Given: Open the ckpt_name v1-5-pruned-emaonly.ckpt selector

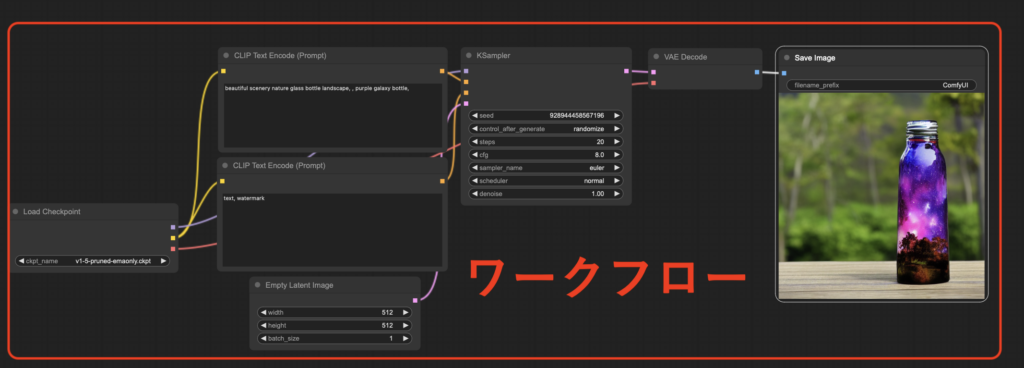Looking at the screenshot, I should 92,261.
